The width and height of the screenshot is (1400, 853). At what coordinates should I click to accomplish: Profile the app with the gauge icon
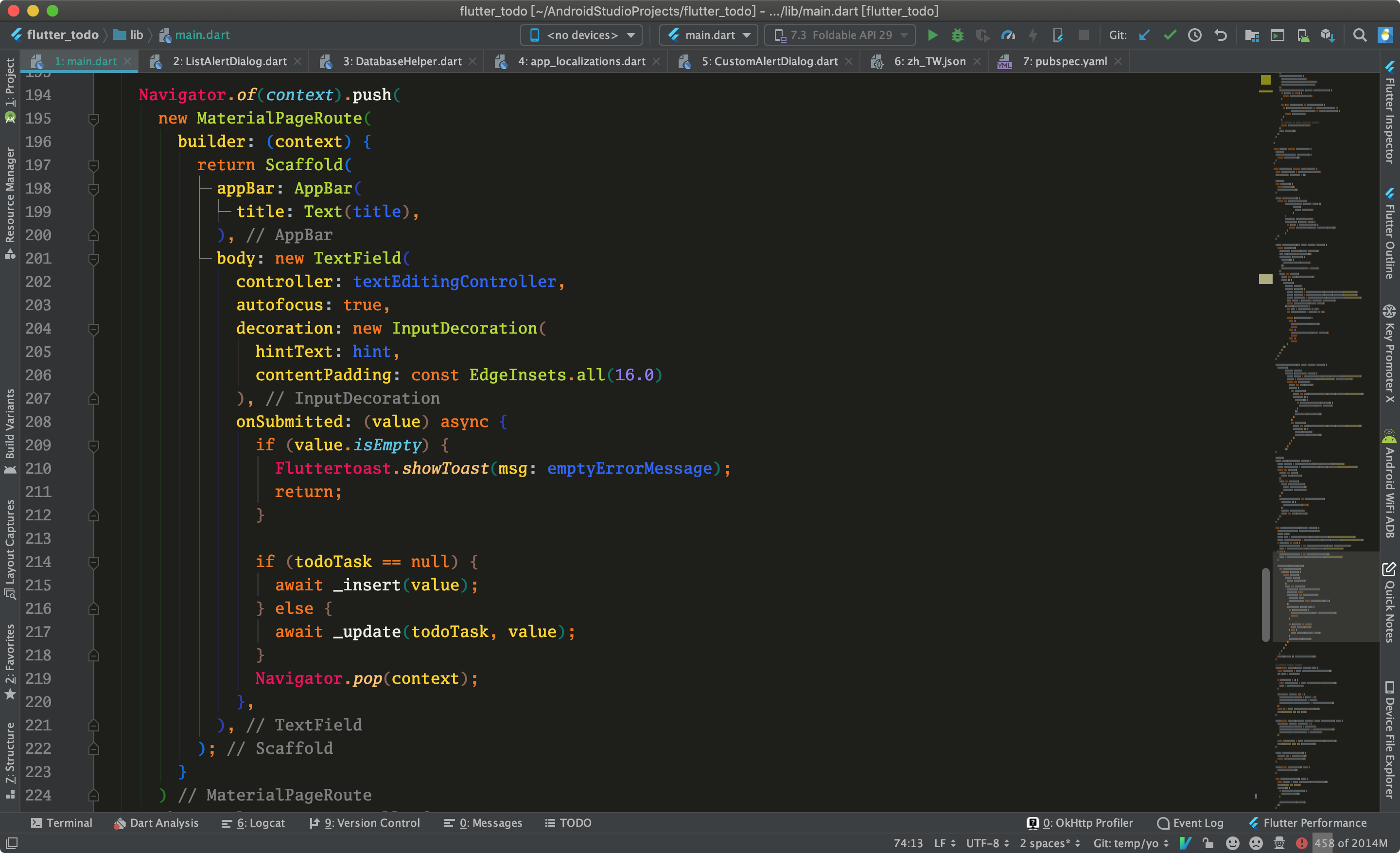(x=1009, y=35)
